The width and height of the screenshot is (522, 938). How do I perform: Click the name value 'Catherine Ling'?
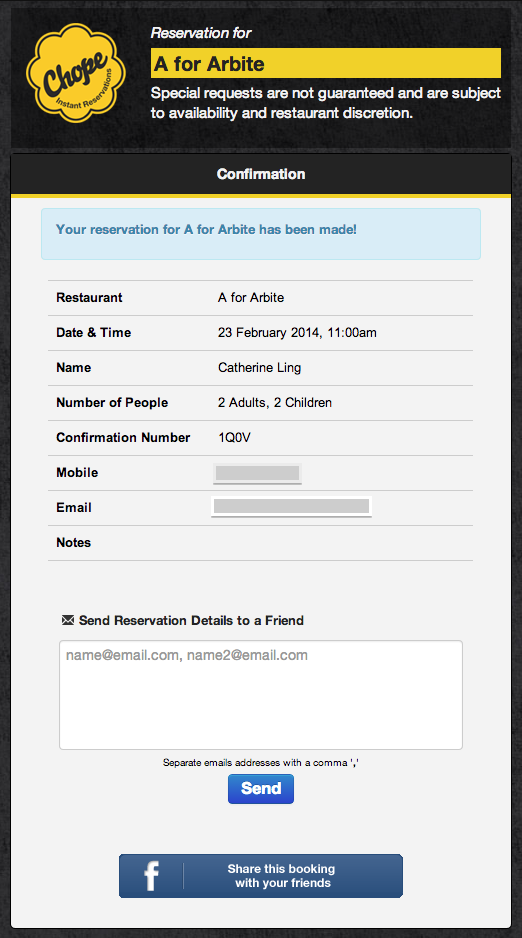pos(260,368)
